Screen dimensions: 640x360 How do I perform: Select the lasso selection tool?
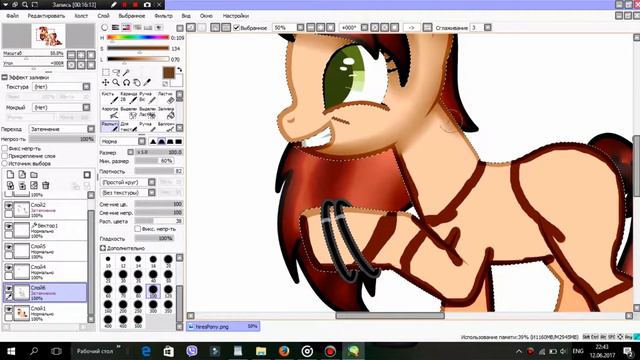click(x=116, y=72)
